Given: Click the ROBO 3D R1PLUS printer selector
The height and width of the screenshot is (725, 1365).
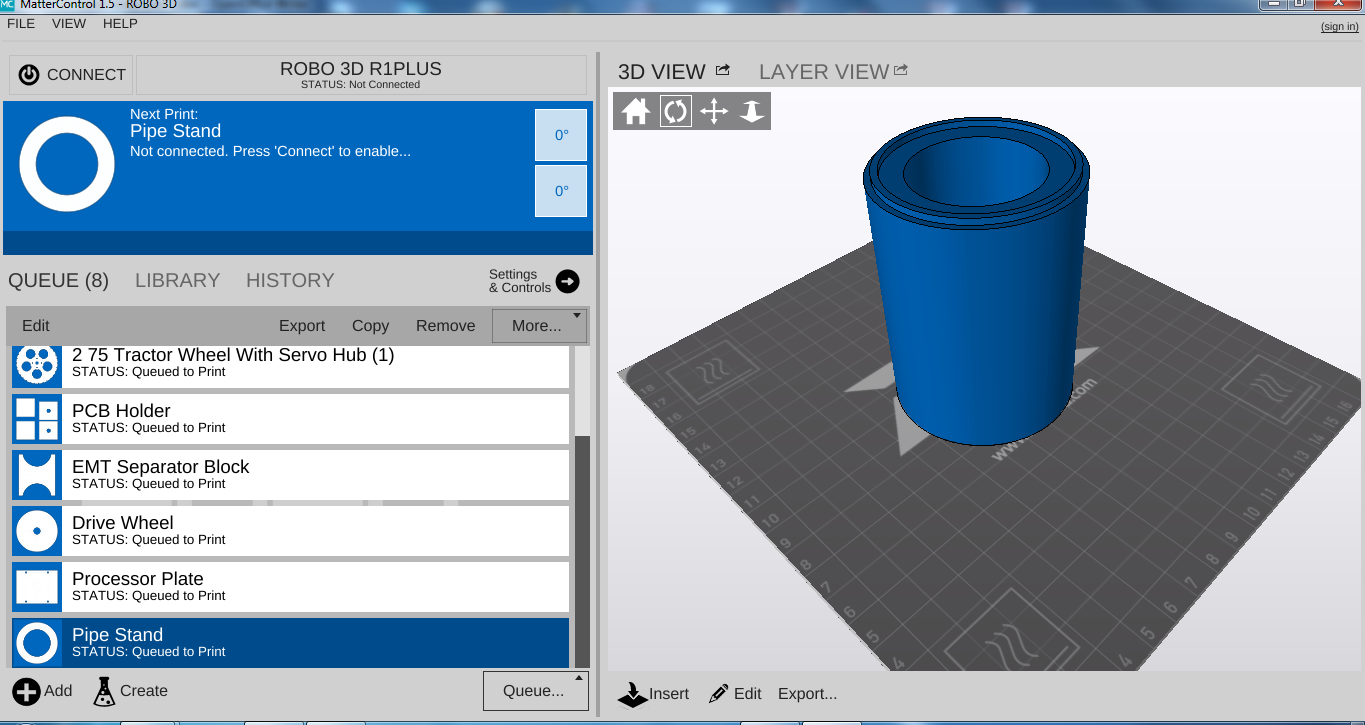Looking at the screenshot, I should pyautogui.click(x=361, y=75).
